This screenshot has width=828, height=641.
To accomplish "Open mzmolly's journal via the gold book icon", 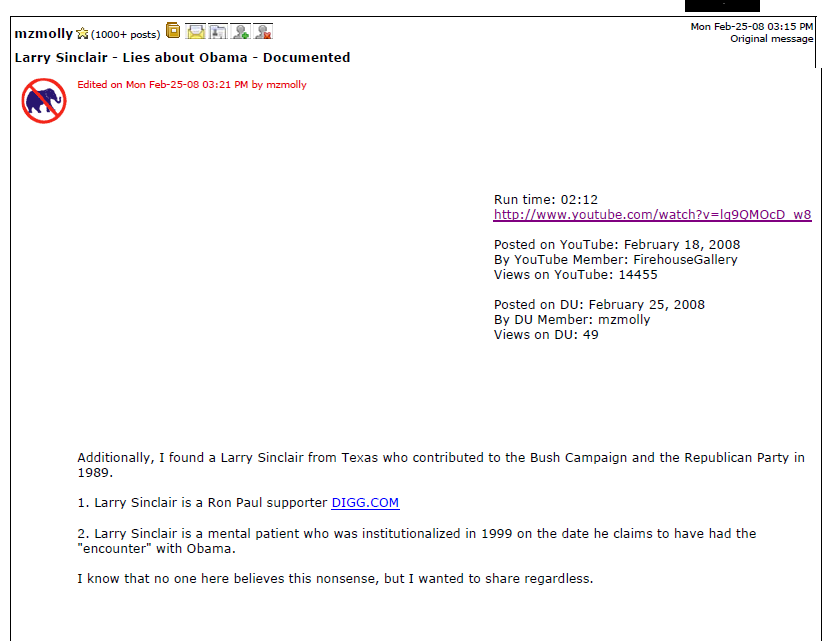I will pos(173,31).
